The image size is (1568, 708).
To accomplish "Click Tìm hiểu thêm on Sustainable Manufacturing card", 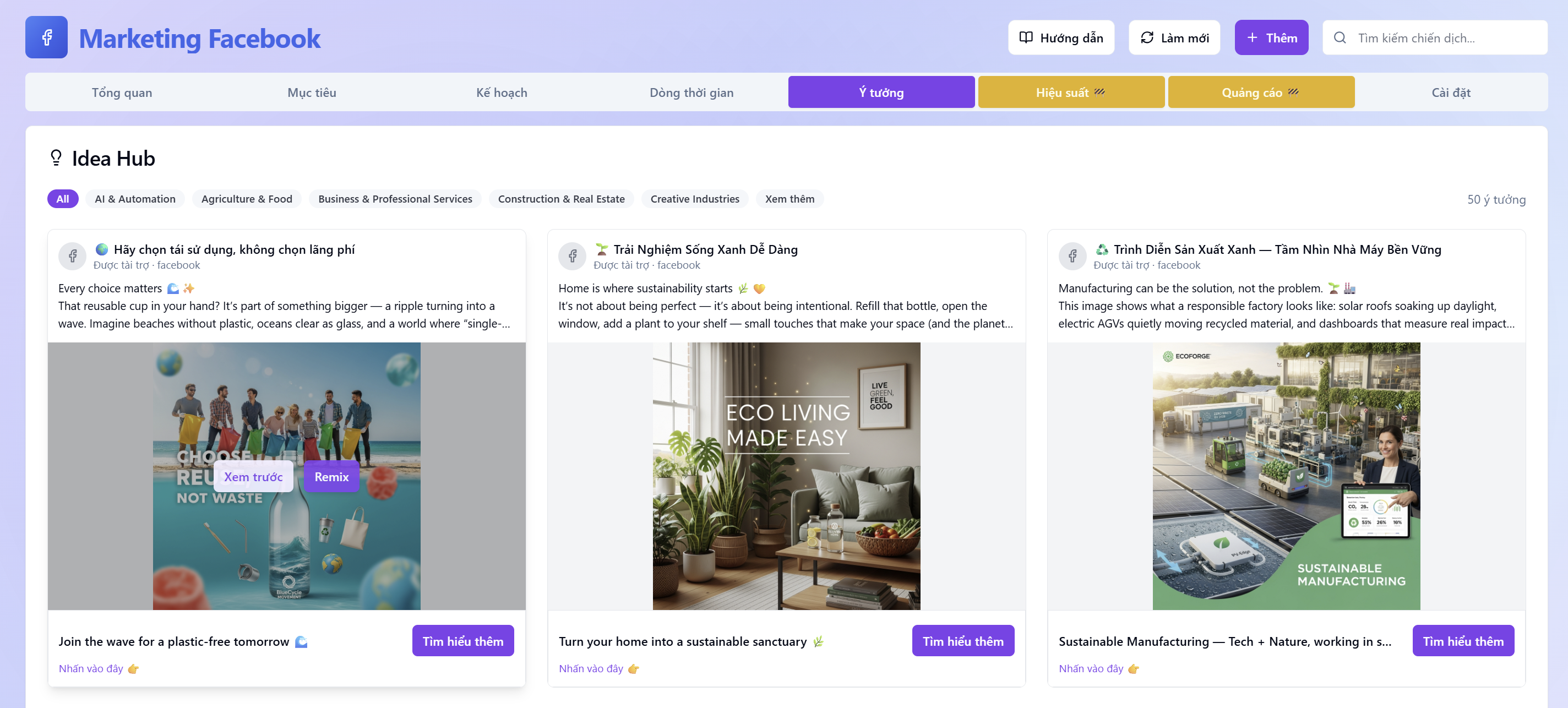I will click(1463, 641).
